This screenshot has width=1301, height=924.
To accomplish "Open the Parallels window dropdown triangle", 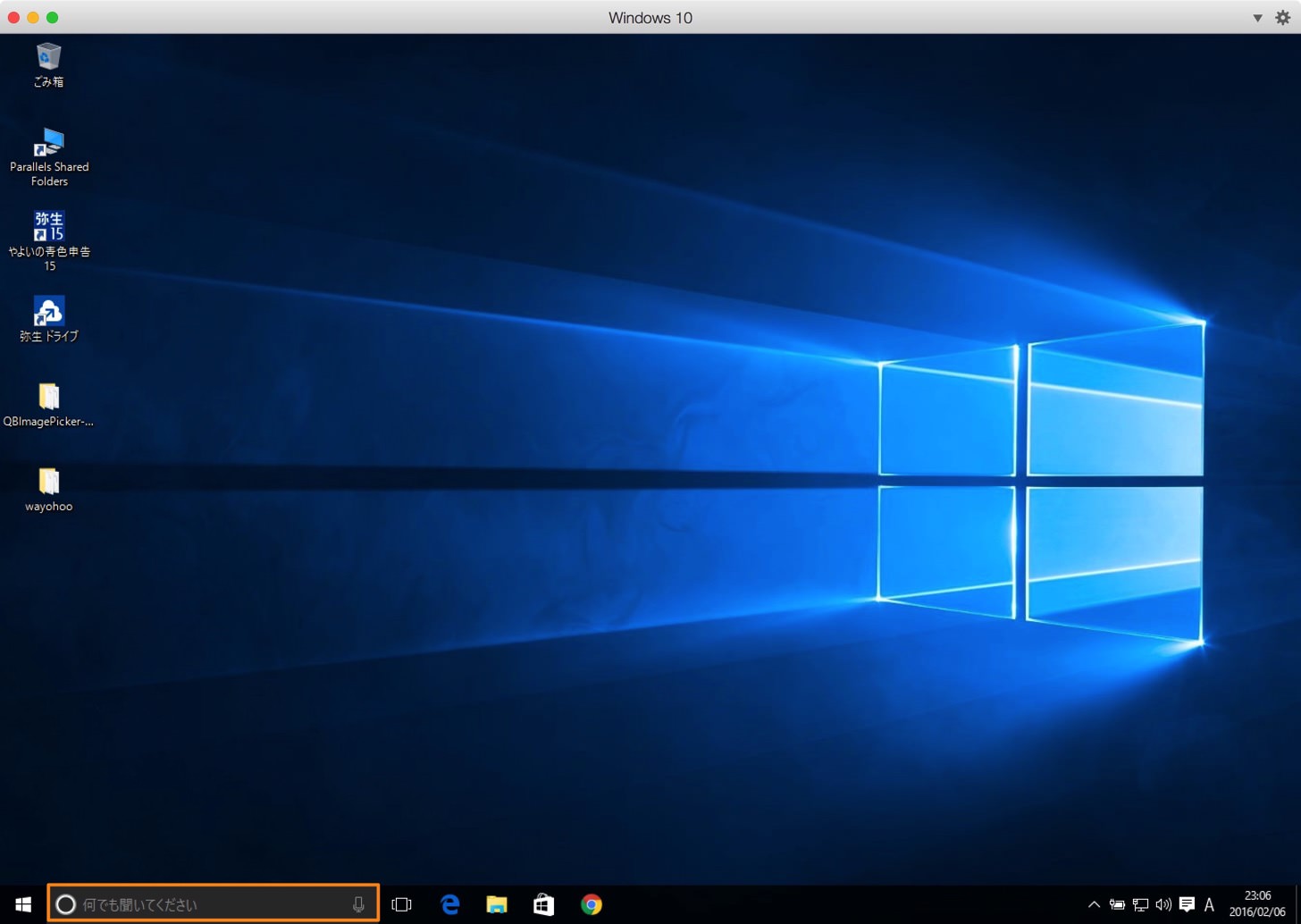I will point(1257,18).
